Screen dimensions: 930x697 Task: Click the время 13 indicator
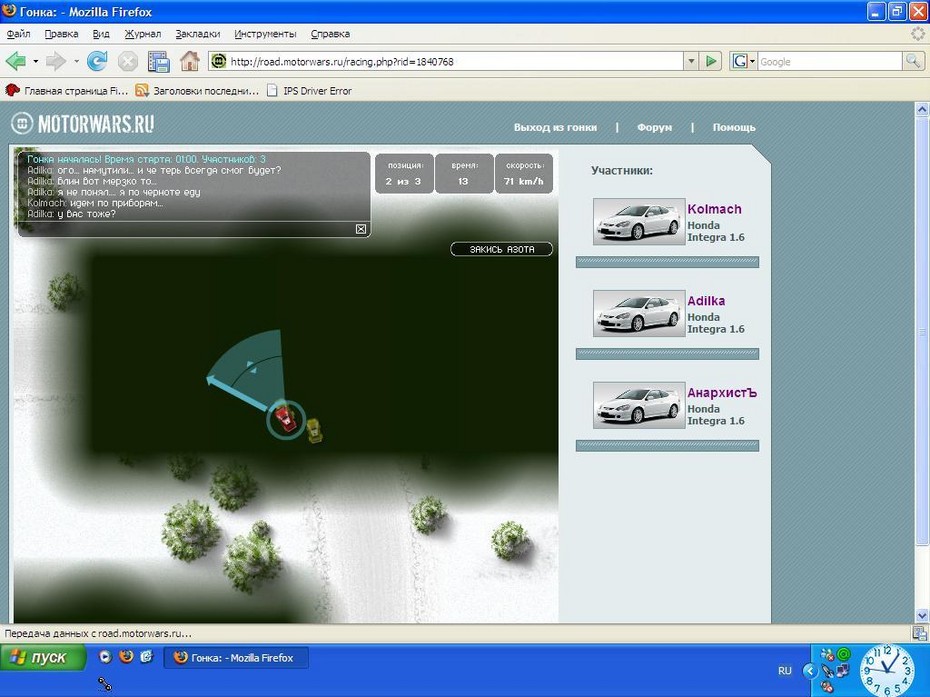pyautogui.click(x=464, y=173)
